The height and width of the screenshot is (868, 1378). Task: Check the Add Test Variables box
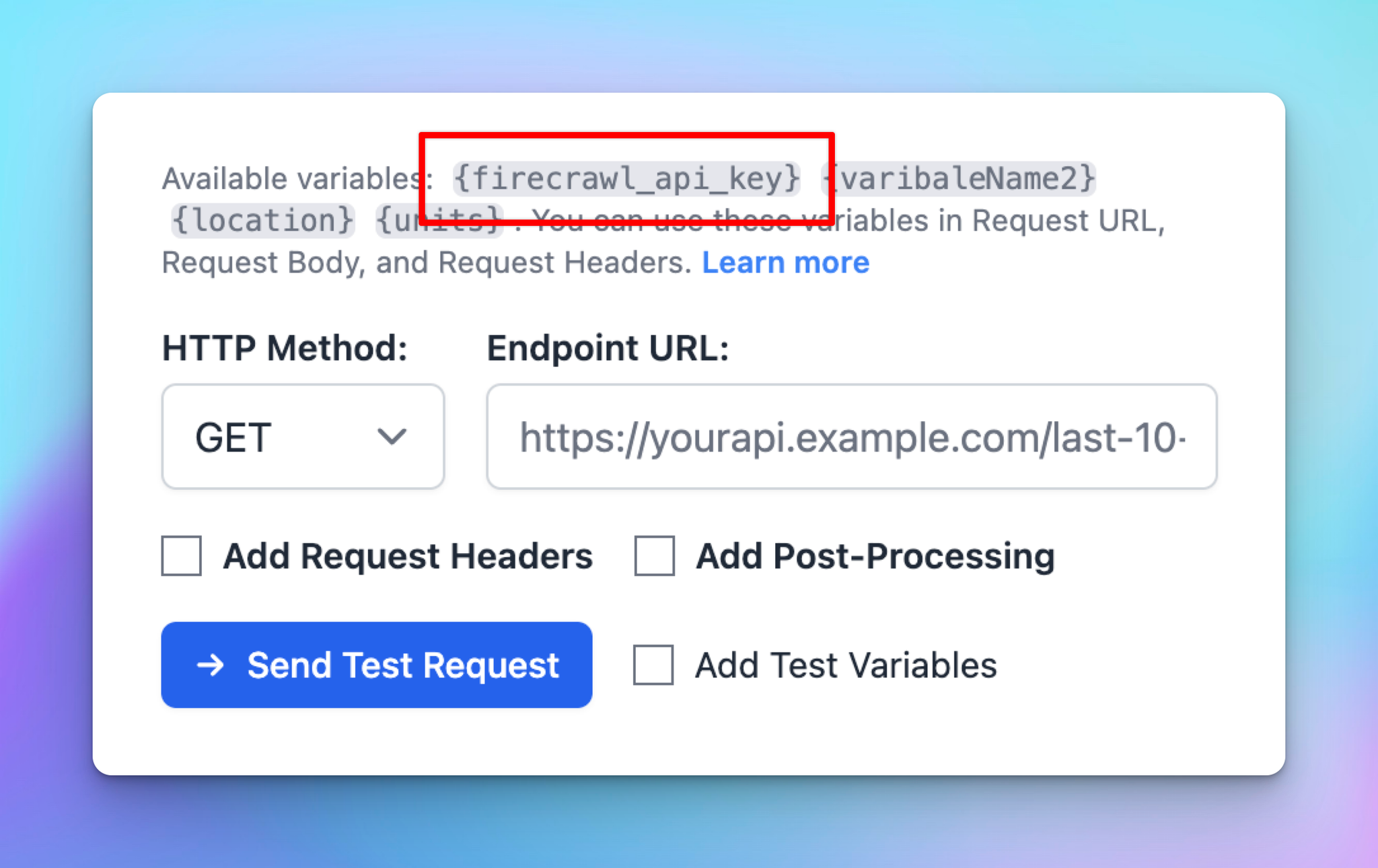pyautogui.click(x=653, y=665)
